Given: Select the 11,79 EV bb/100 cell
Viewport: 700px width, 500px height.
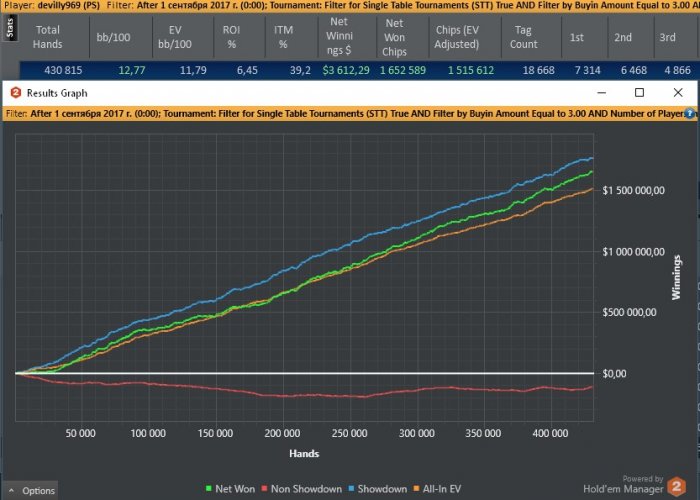Looking at the screenshot, I should [193, 70].
